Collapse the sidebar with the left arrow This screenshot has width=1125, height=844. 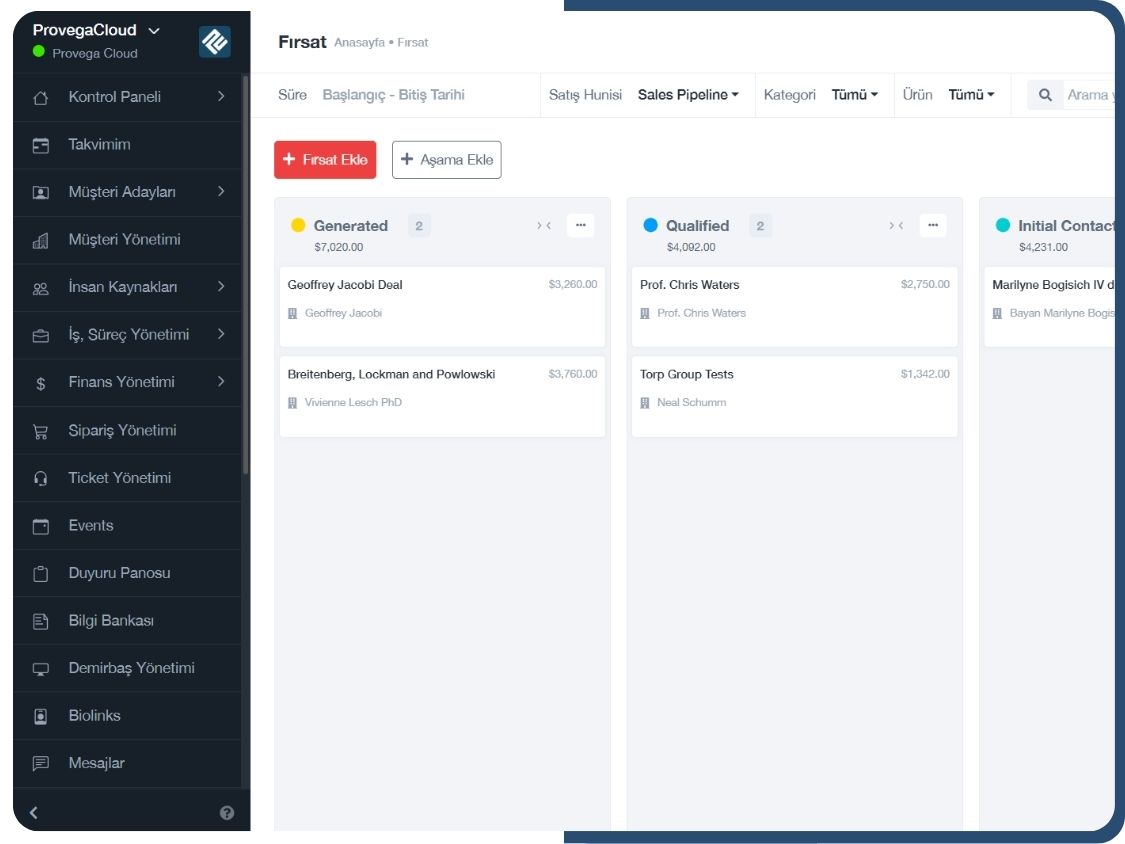pos(33,813)
